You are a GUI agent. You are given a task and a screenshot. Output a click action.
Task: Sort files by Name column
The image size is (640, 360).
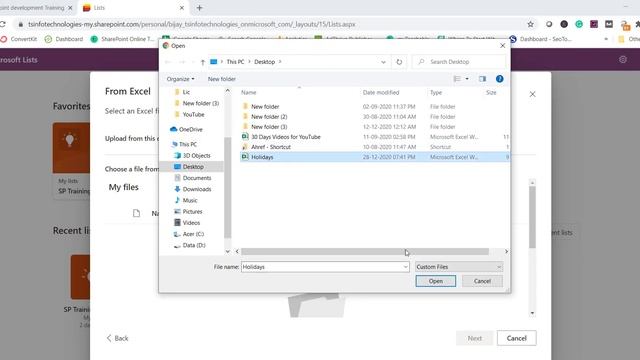(249, 93)
